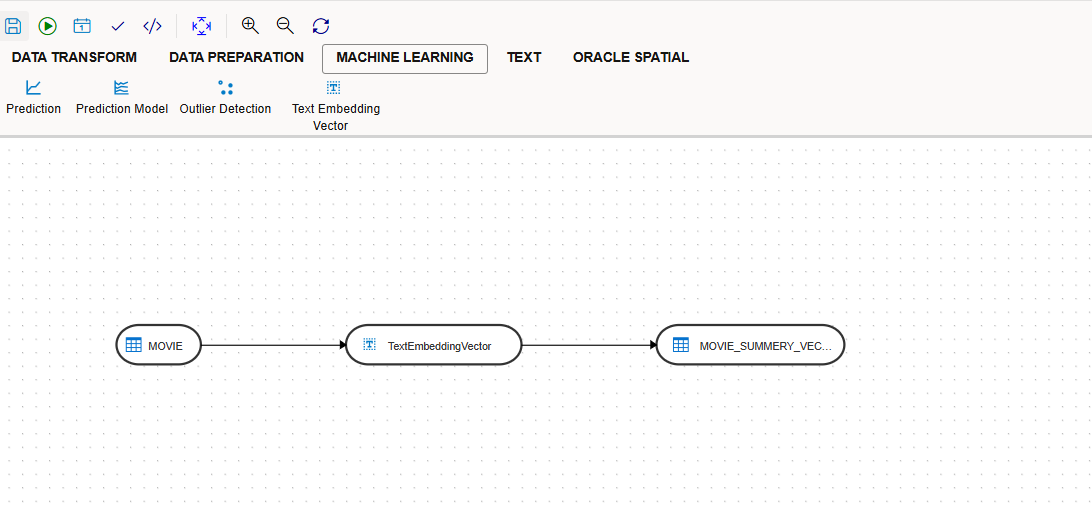Open the schedule calendar icon
The height and width of the screenshot is (507, 1092).
point(82,26)
